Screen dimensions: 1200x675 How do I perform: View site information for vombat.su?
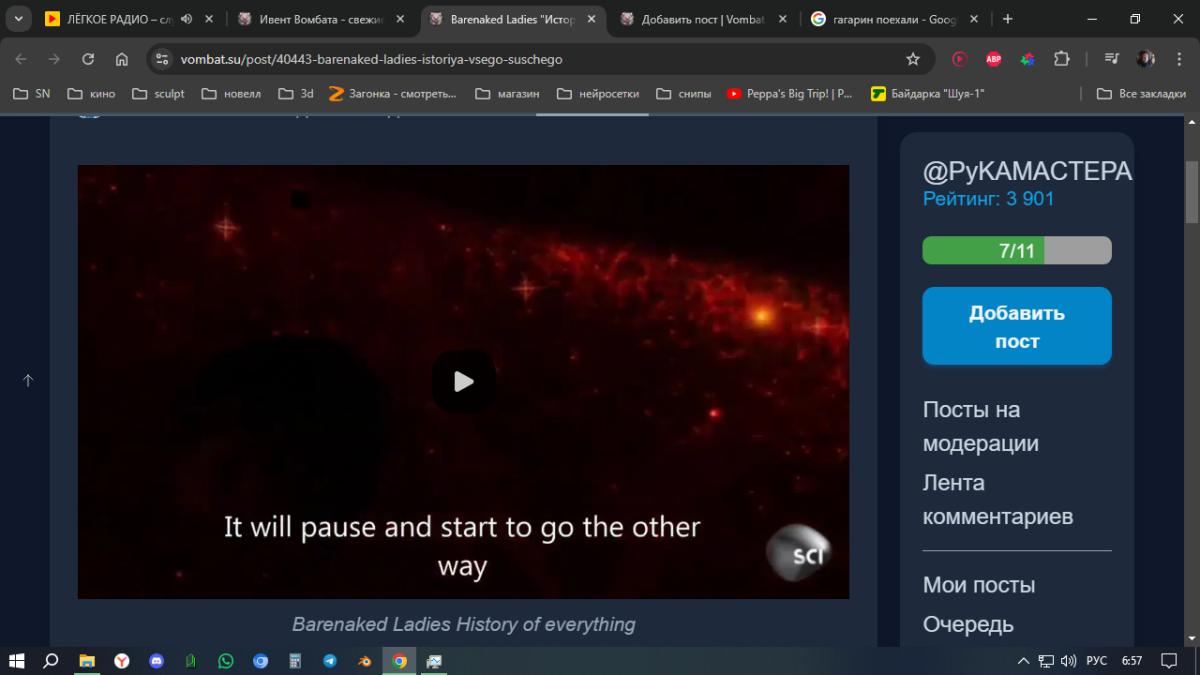click(x=163, y=59)
